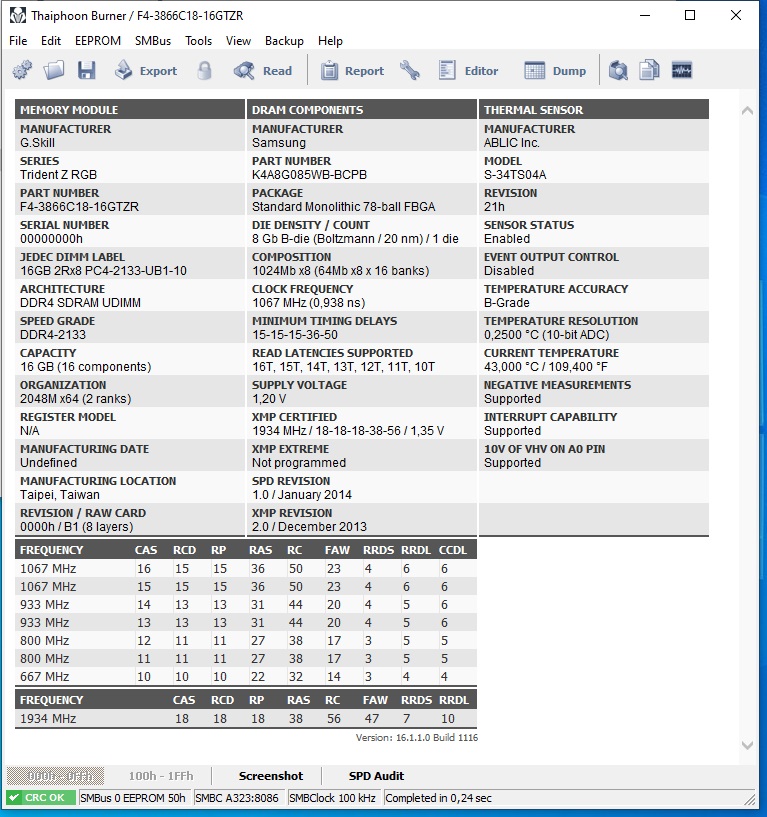
Task: Click the waveform monitor icon in the toolbar
Action: [x=682, y=70]
